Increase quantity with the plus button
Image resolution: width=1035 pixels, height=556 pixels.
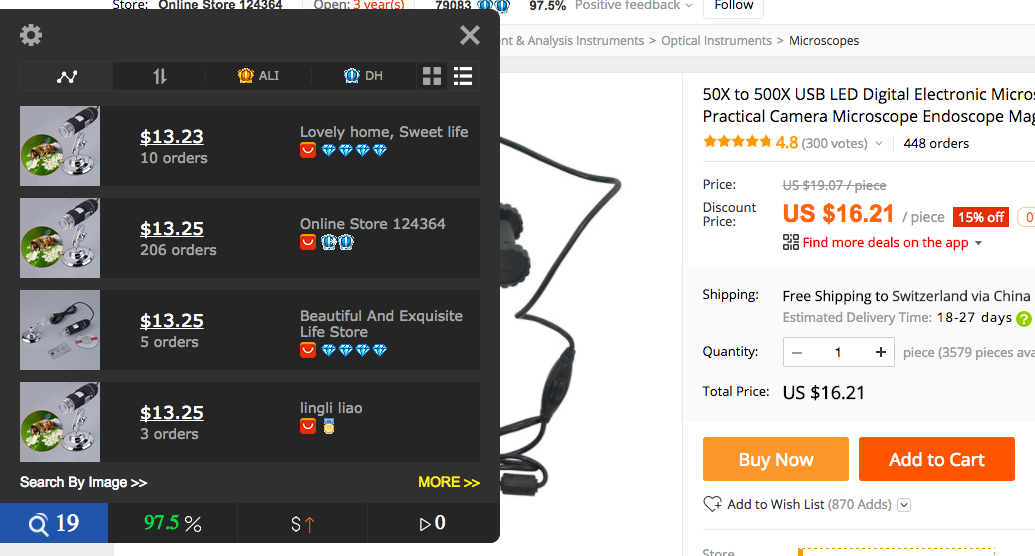880,352
